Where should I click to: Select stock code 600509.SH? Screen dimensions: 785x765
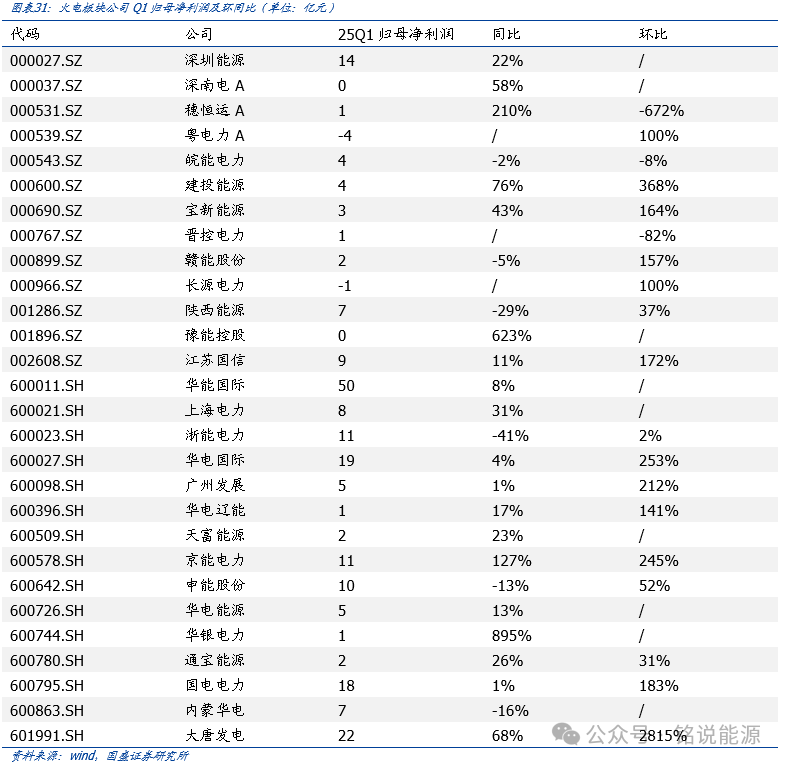pyautogui.click(x=47, y=536)
